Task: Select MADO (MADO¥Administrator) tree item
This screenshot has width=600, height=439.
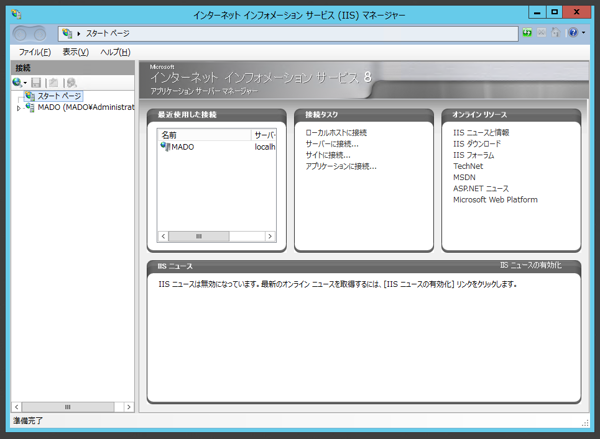Action: tap(86, 107)
